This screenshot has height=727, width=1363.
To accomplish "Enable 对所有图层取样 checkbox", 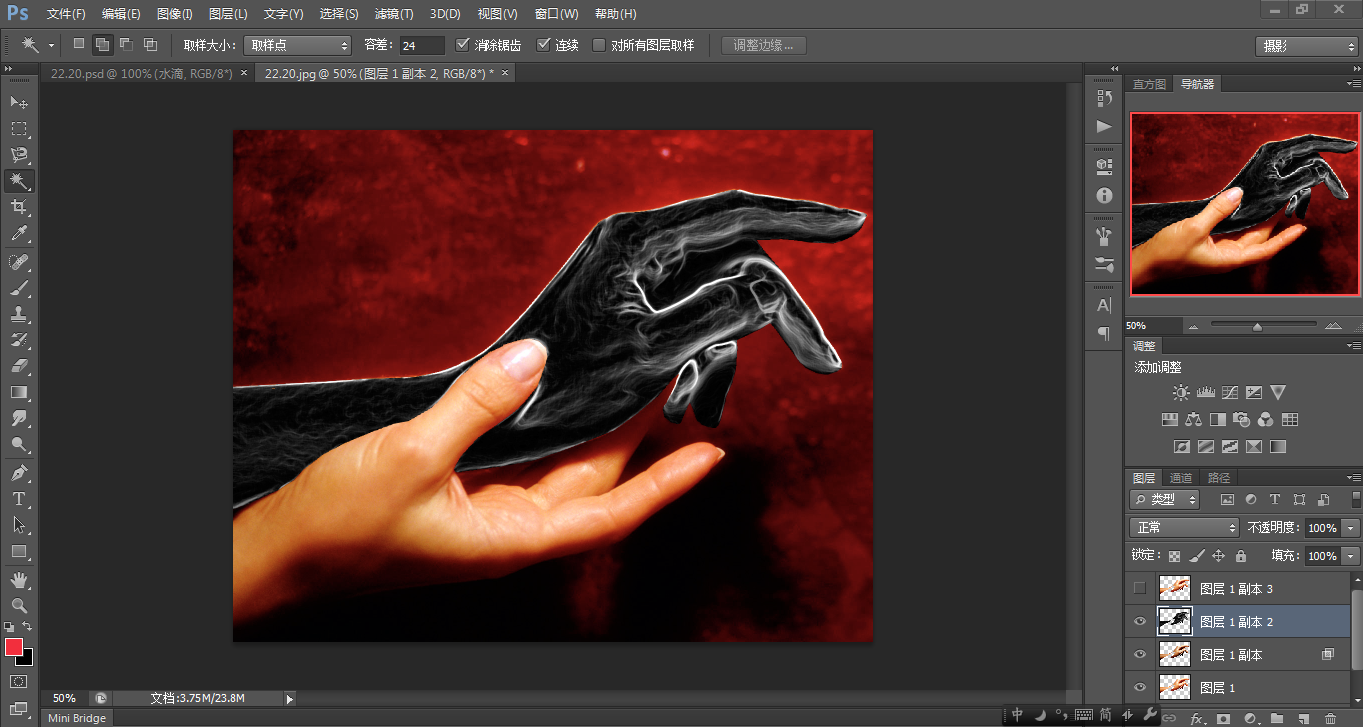I will coord(599,45).
